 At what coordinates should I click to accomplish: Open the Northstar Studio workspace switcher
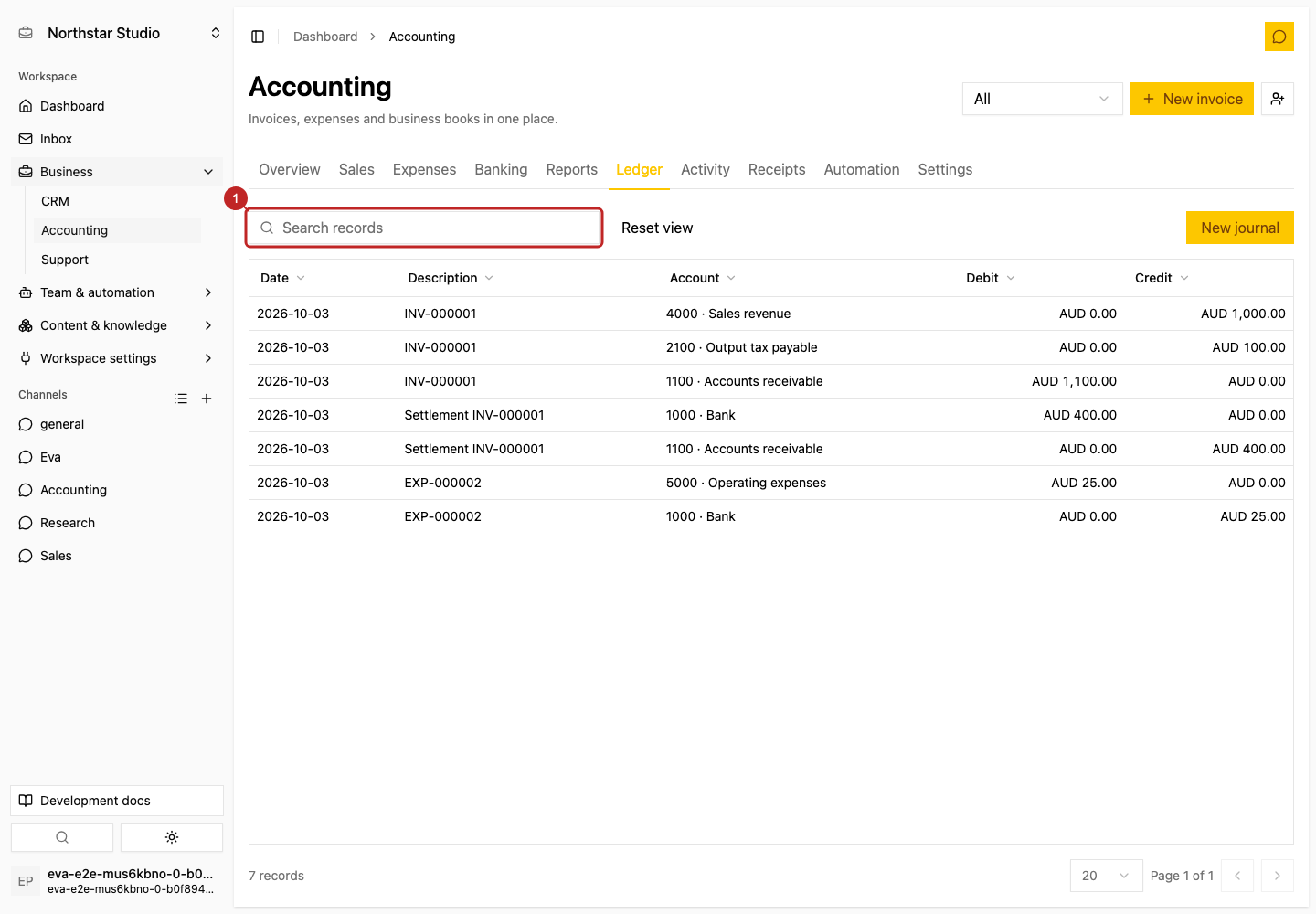point(119,33)
